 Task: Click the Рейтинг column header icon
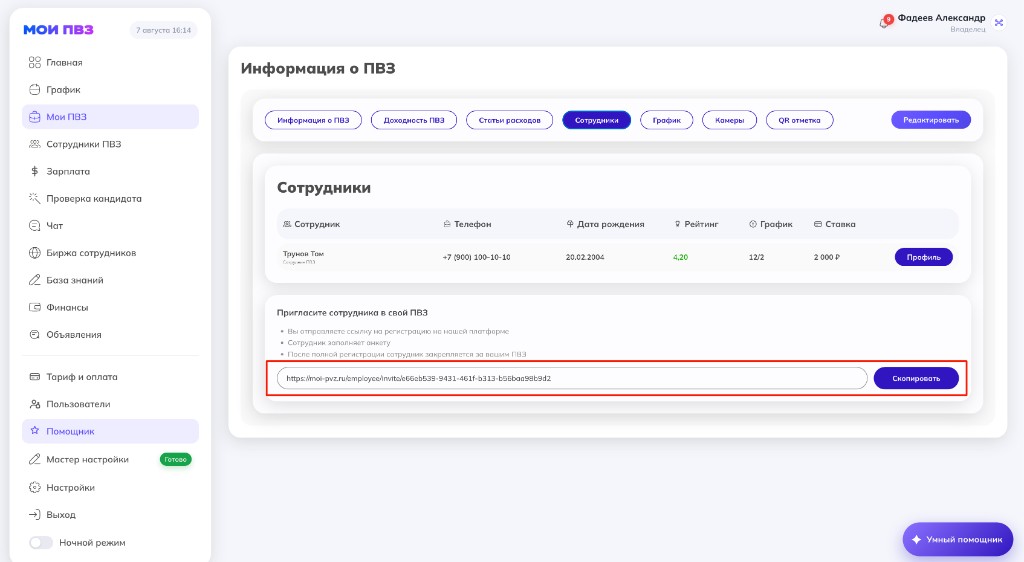(x=678, y=224)
